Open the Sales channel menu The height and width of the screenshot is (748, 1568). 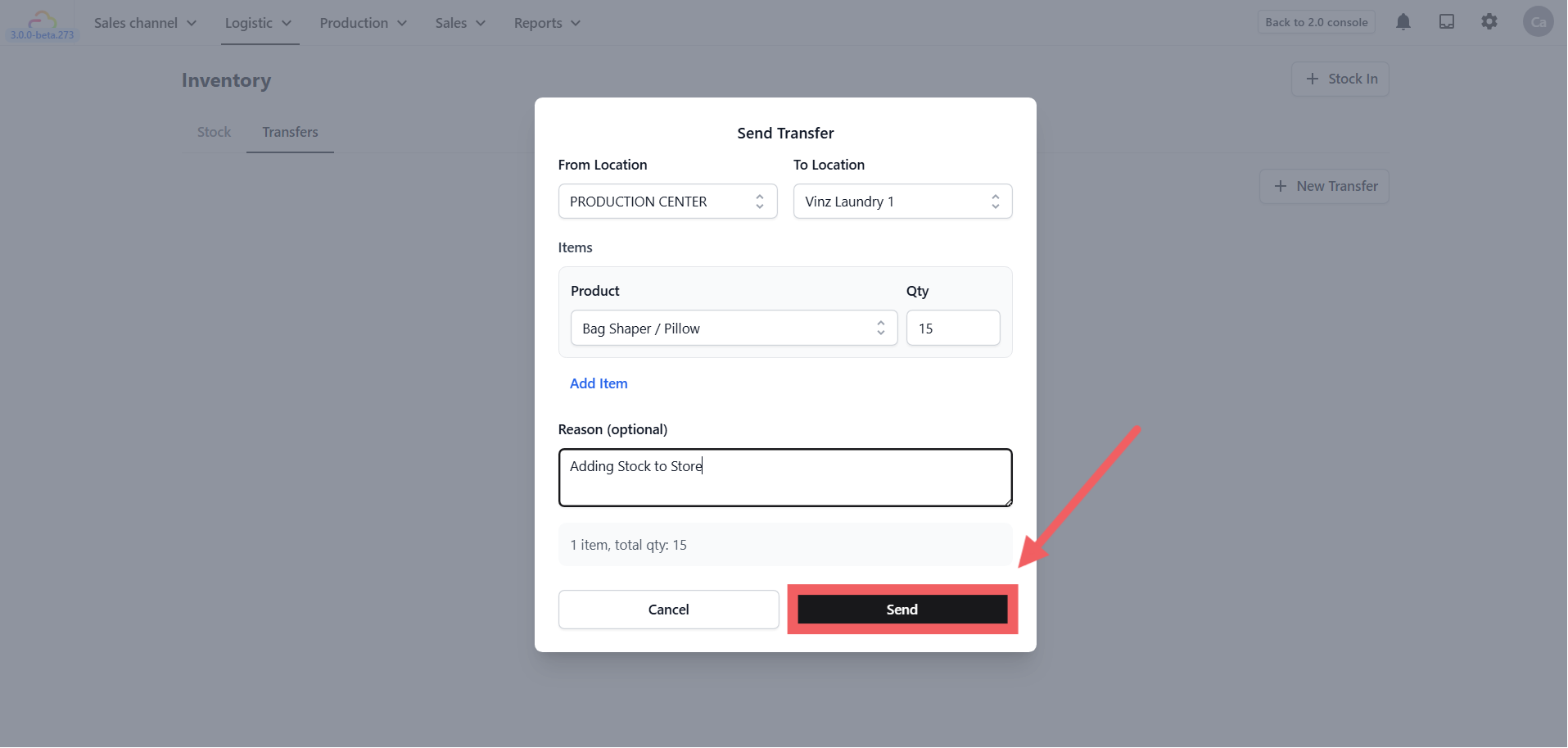(x=145, y=23)
